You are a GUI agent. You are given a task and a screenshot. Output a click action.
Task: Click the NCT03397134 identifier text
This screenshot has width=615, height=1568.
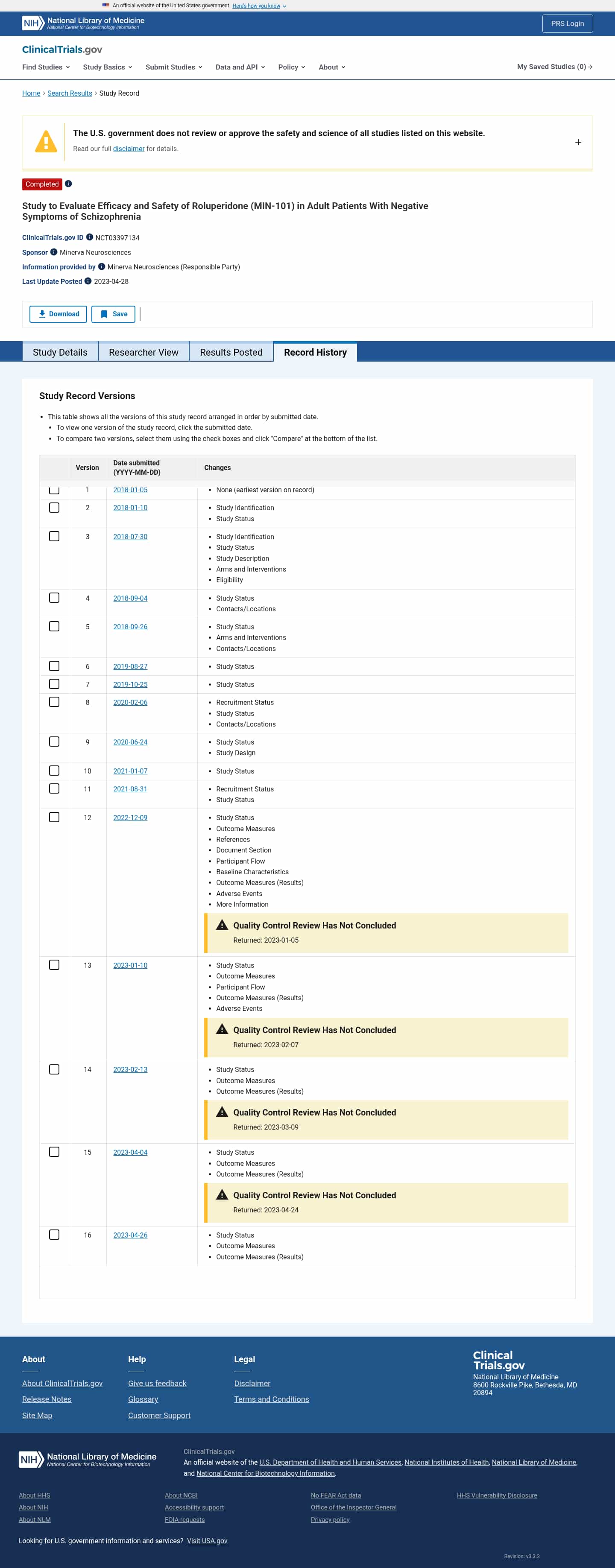[117, 238]
